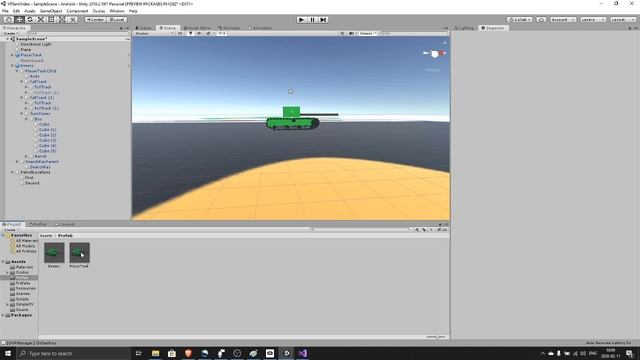The width and height of the screenshot is (640, 360).
Task: Expand the PlayerTank object in Hierarchy
Action: pyautogui.click(x=12, y=55)
